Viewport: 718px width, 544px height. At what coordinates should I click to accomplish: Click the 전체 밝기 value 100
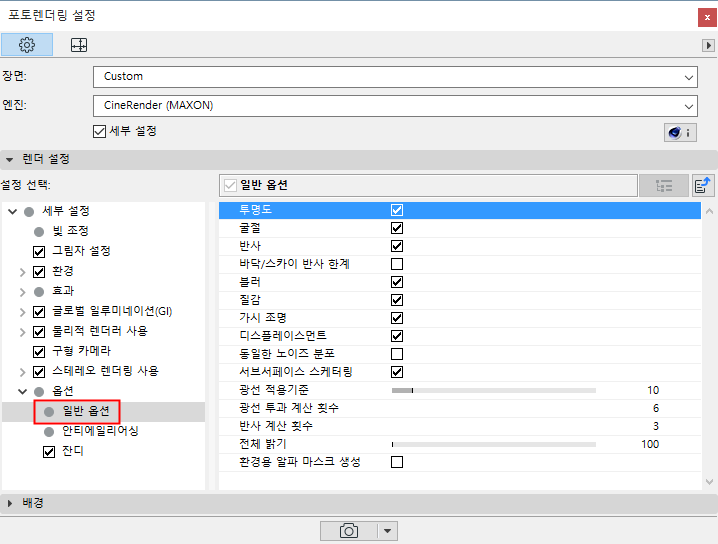650,444
